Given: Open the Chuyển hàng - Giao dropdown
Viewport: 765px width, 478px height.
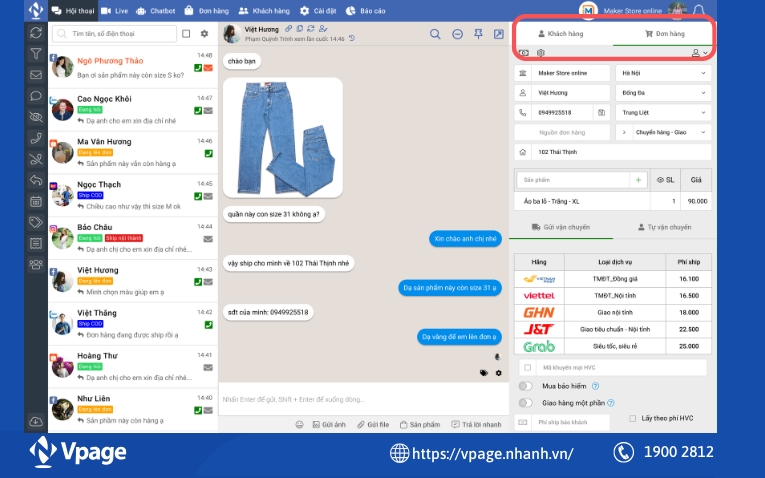Looking at the screenshot, I should click(671, 132).
